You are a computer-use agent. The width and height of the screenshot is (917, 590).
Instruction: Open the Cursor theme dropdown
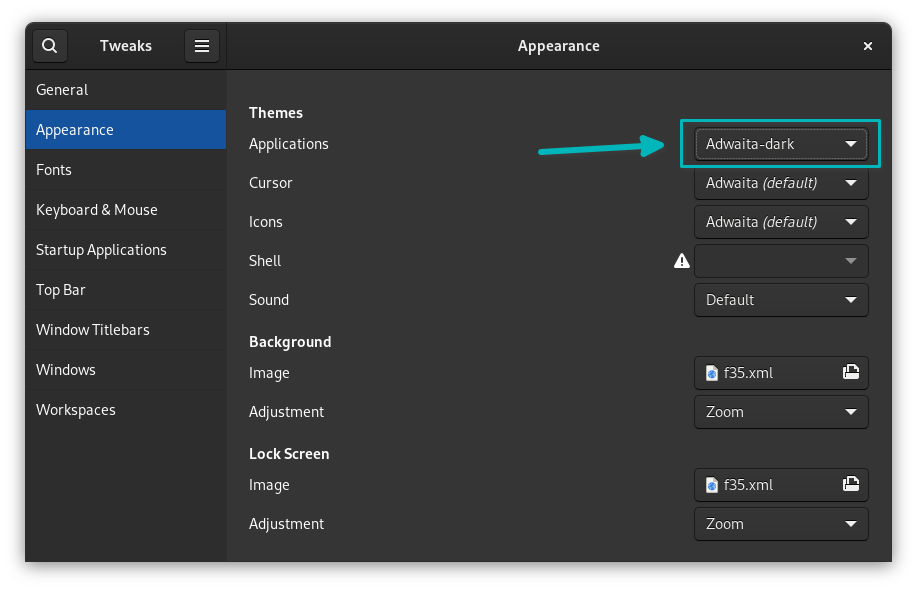coord(780,182)
